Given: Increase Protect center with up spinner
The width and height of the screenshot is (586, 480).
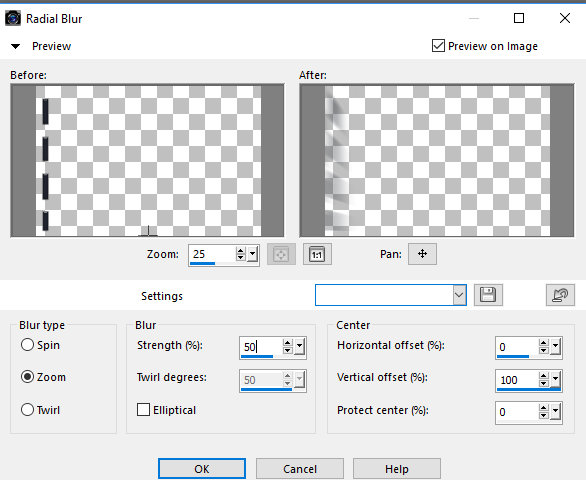Looking at the screenshot, I should tap(543, 408).
